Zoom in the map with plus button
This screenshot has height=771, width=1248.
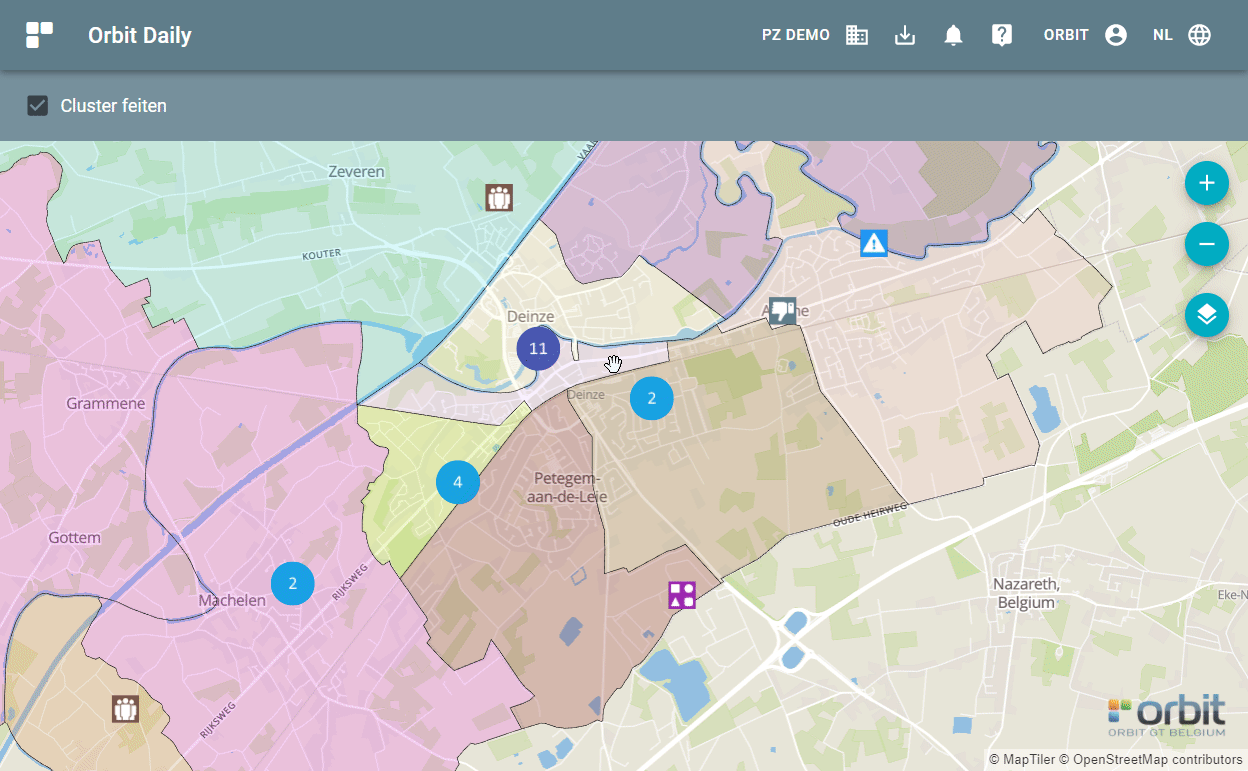pyautogui.click(x=1206, y=183)
